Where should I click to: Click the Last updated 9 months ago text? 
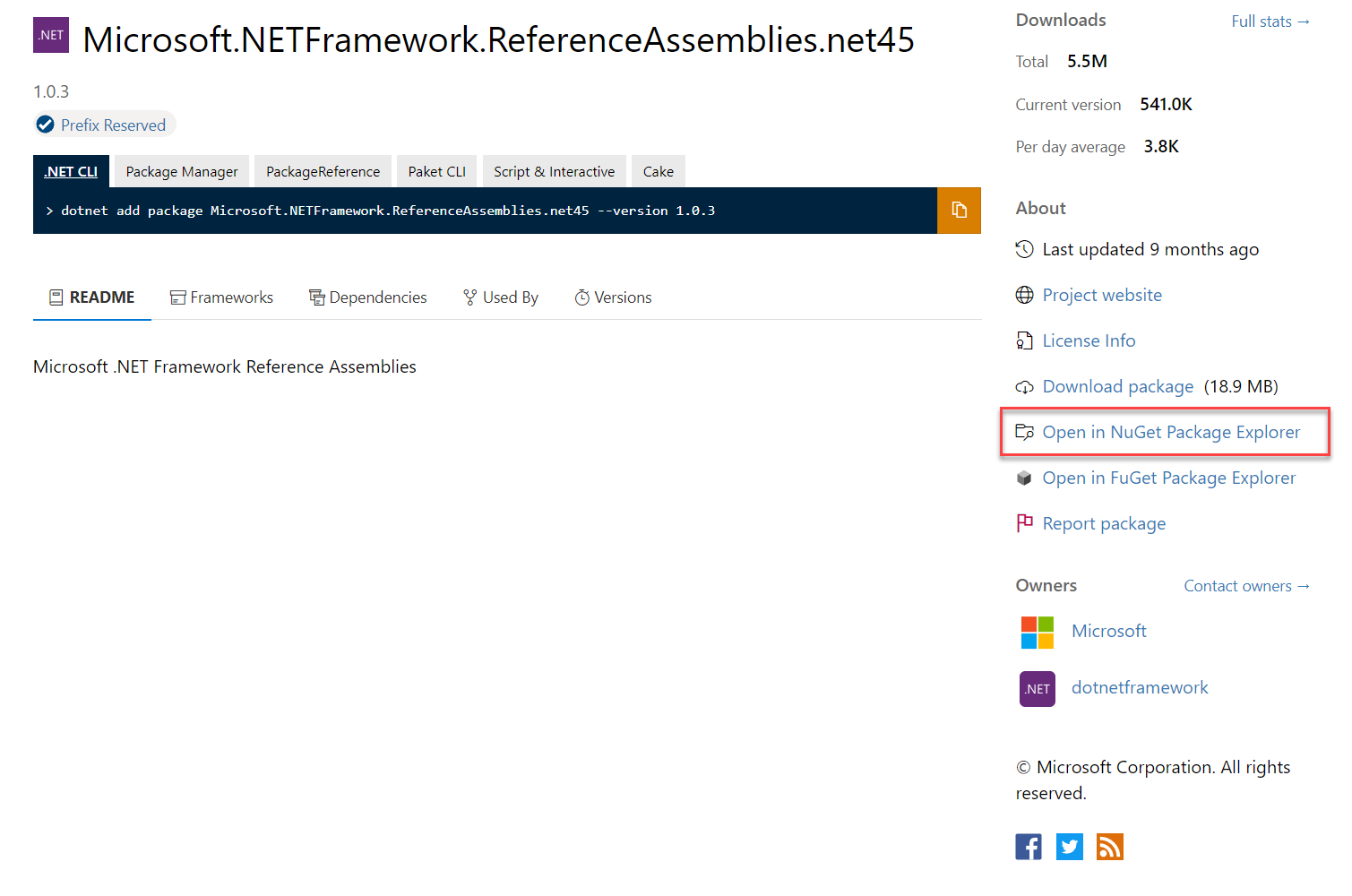tap(1150, 249)
